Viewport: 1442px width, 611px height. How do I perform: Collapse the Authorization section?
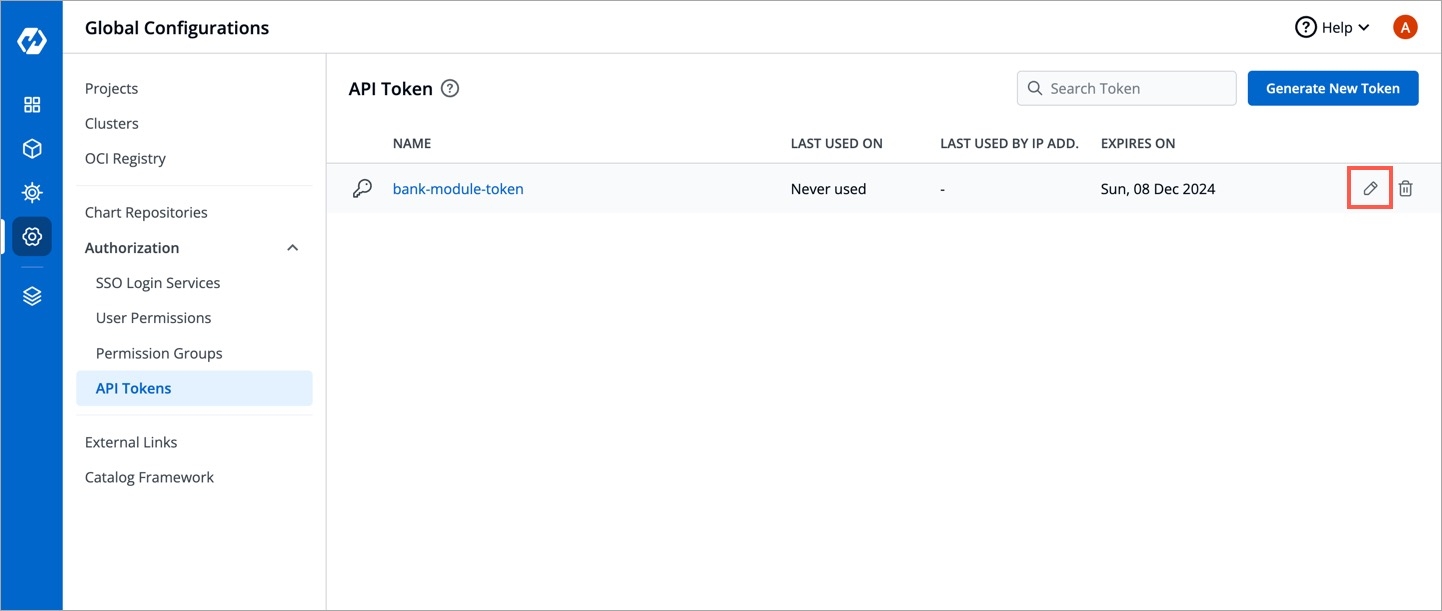click(x=292, y=248)
